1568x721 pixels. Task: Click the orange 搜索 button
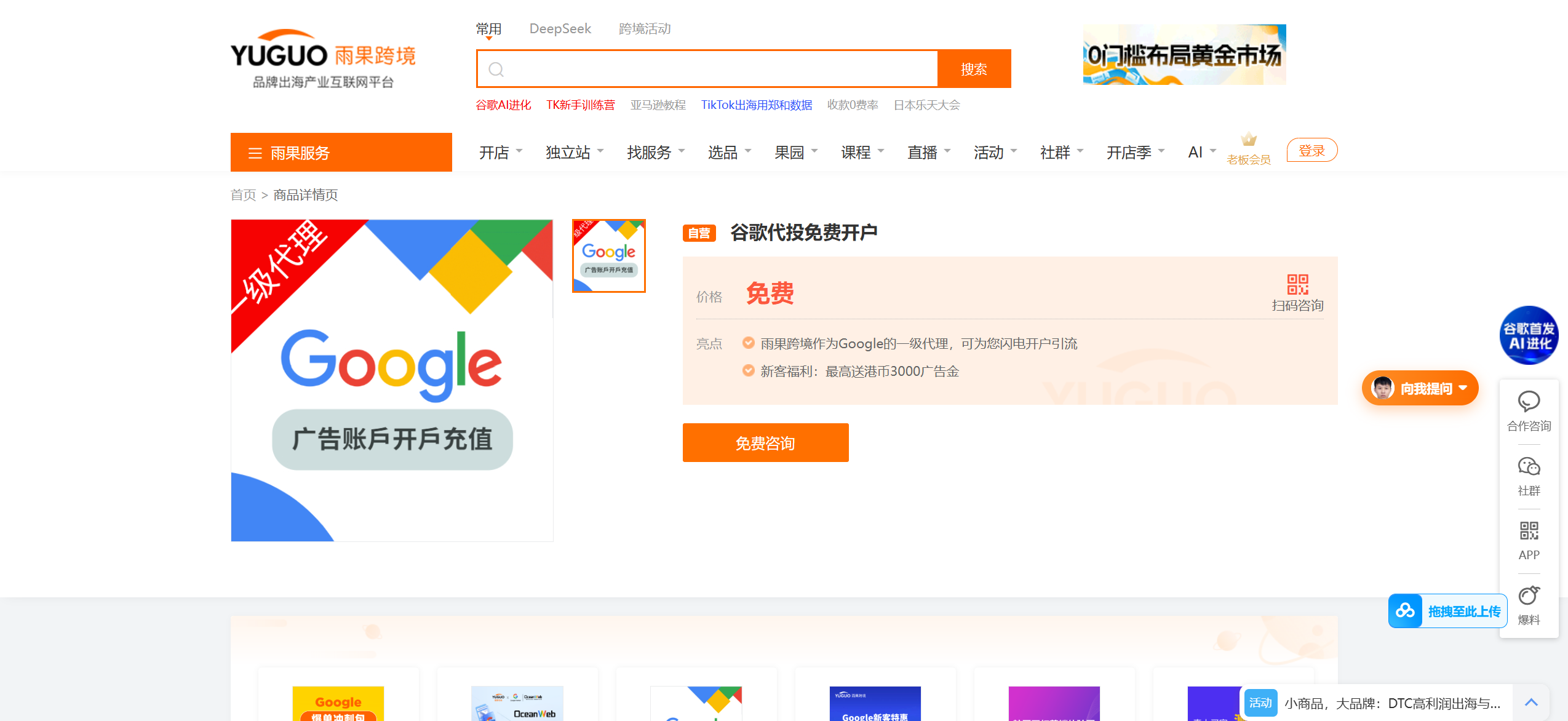(x=974, y=69)
